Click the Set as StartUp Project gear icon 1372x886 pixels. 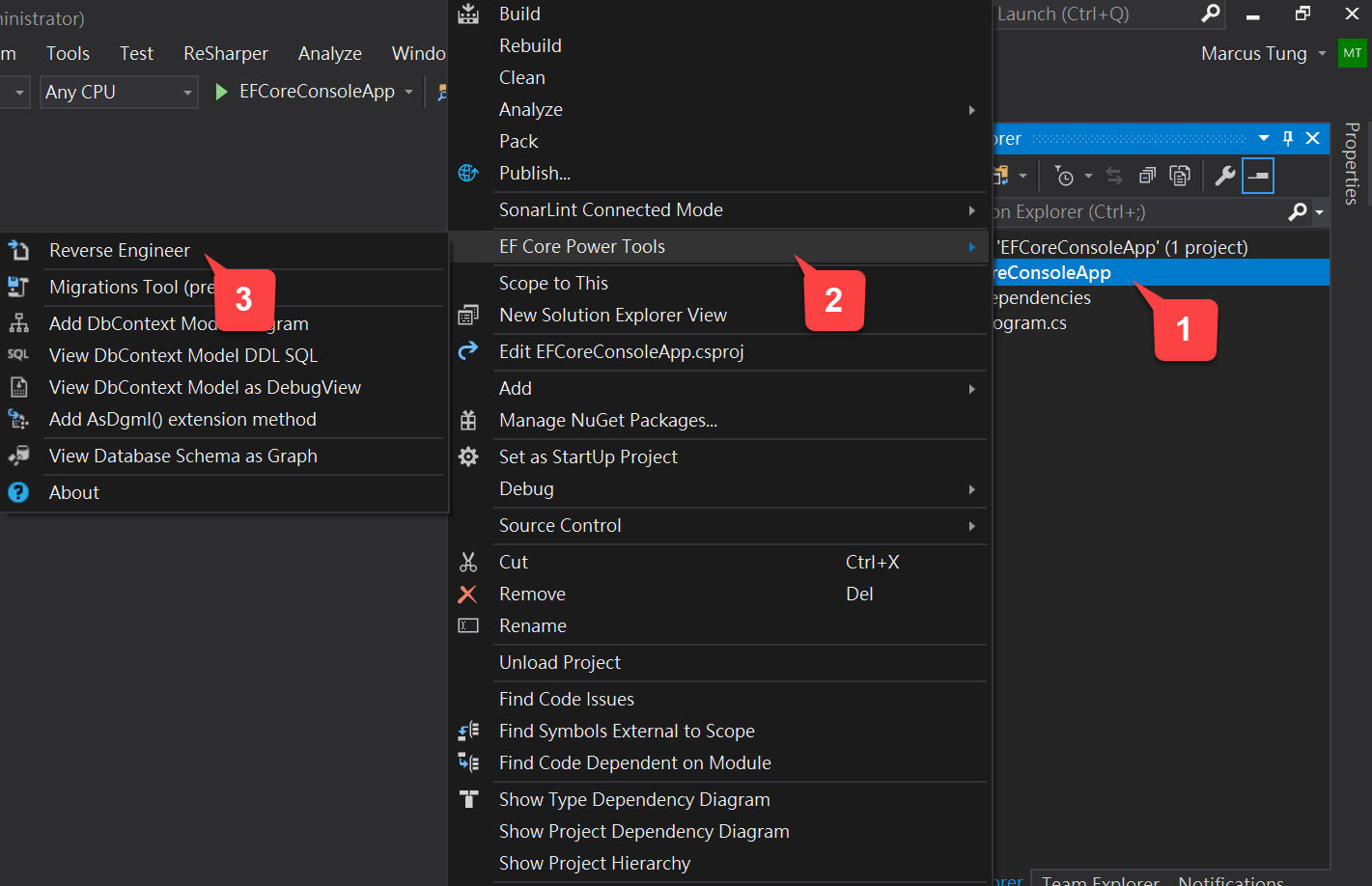pyautogui.click(x=469, y=457)
